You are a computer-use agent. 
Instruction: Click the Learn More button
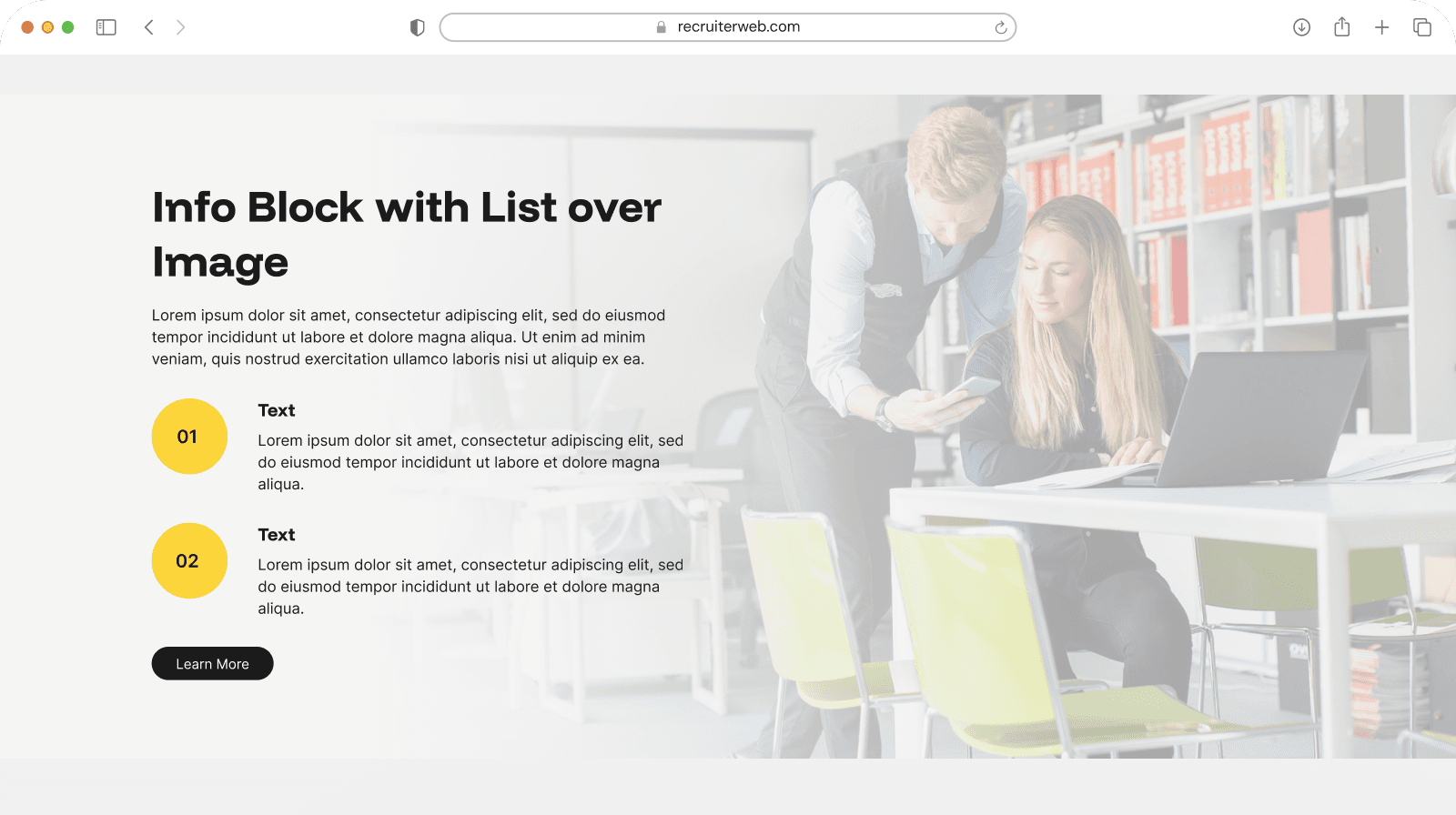pos(212,663)
